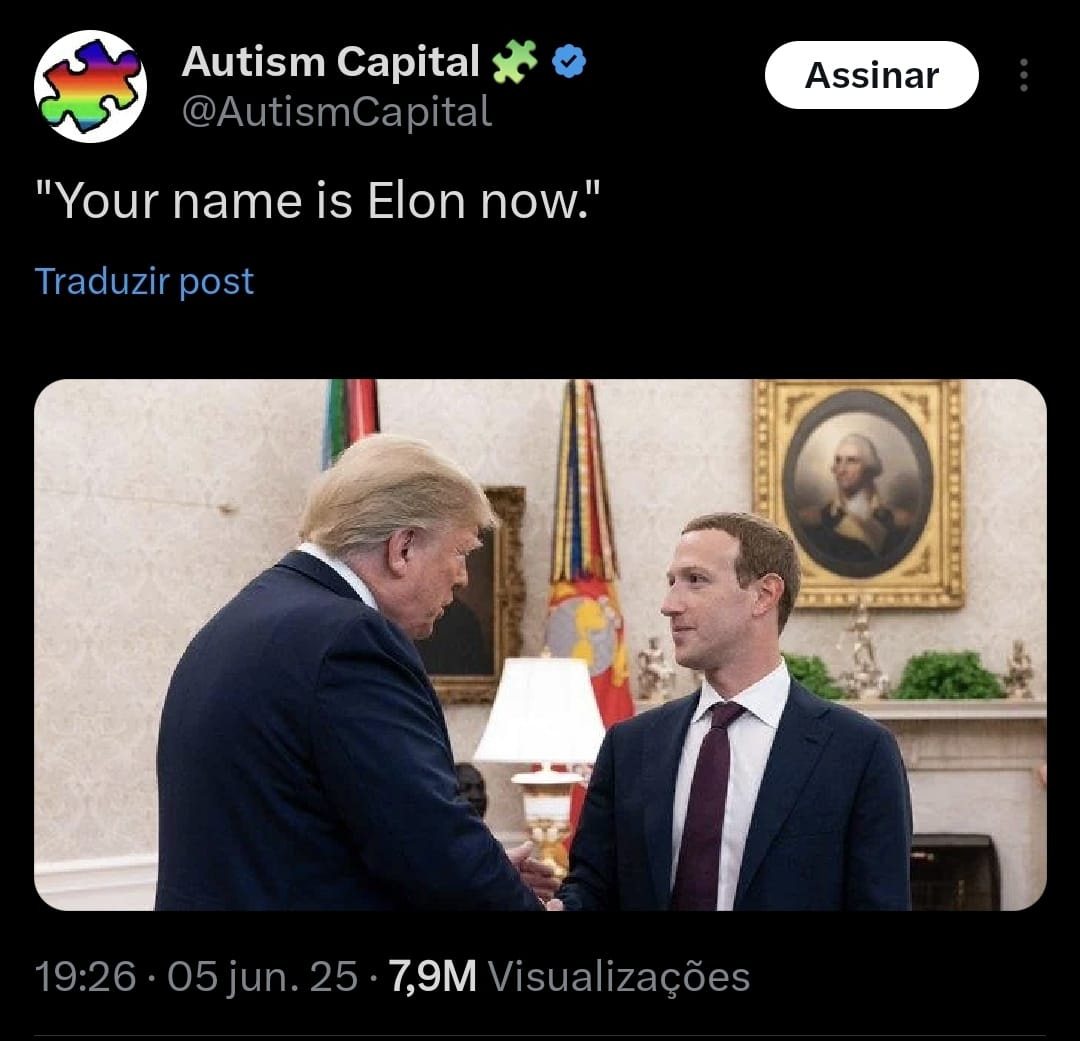
Task: Open the Autism Capital display name
Action: (330, 61)
